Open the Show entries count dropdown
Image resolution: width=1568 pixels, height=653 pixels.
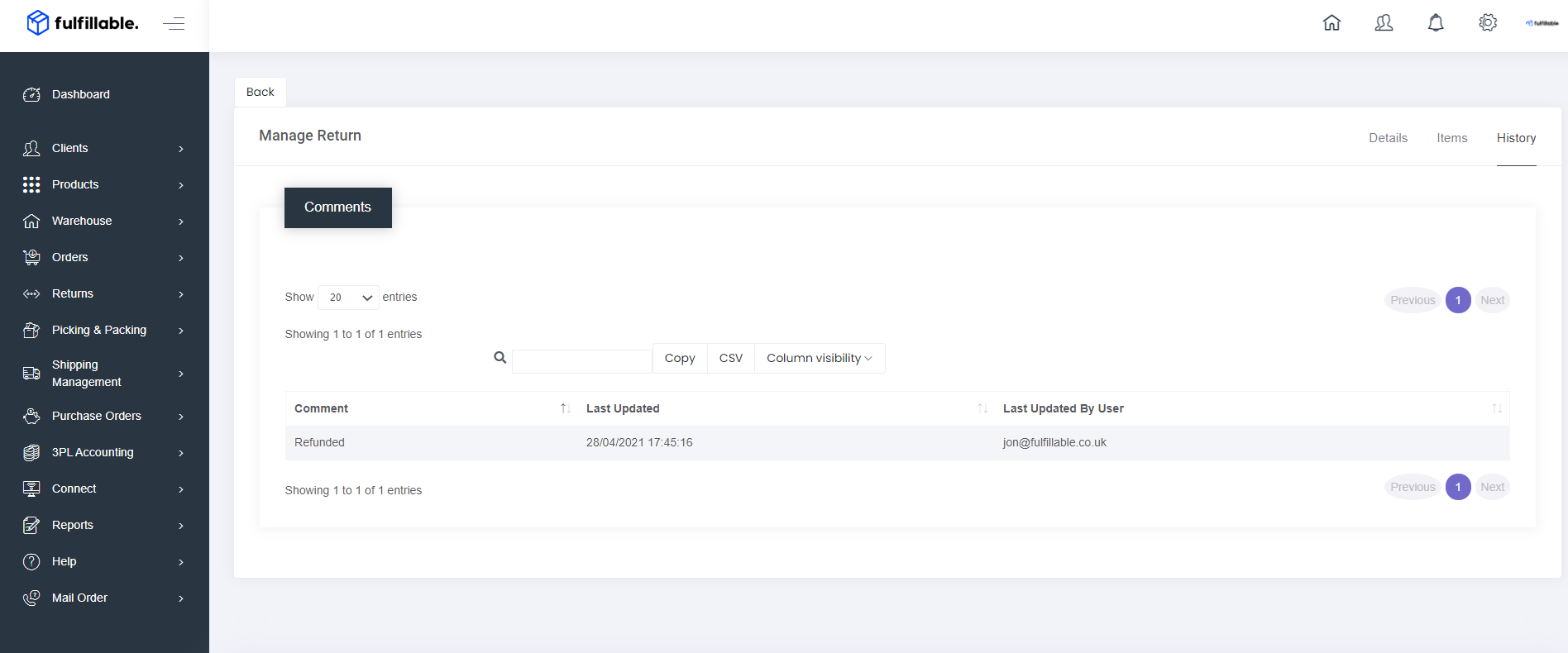pos(348,298)
